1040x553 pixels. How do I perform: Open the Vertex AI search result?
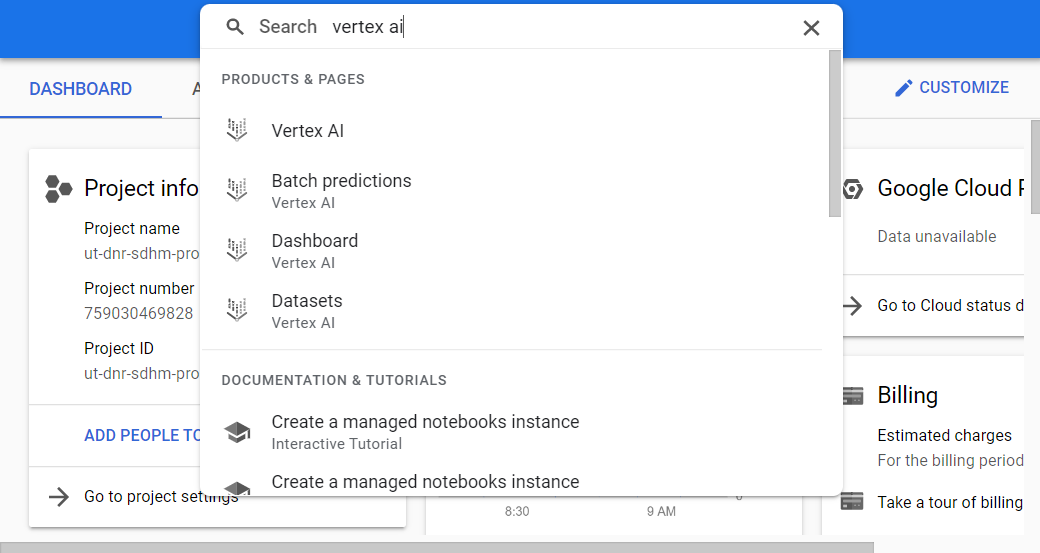coord(308,131)
